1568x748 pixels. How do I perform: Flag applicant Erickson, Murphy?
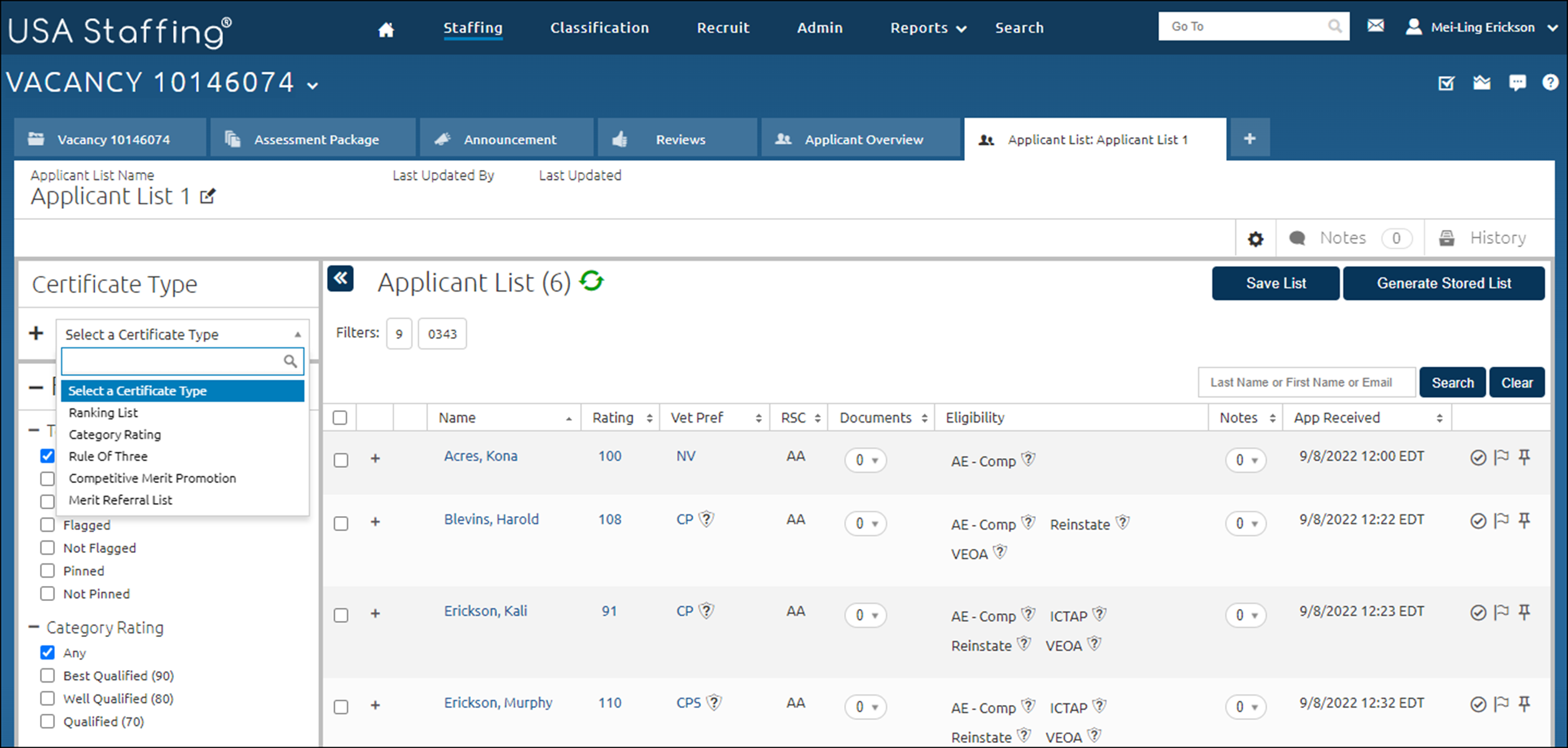pos(1502,704)
